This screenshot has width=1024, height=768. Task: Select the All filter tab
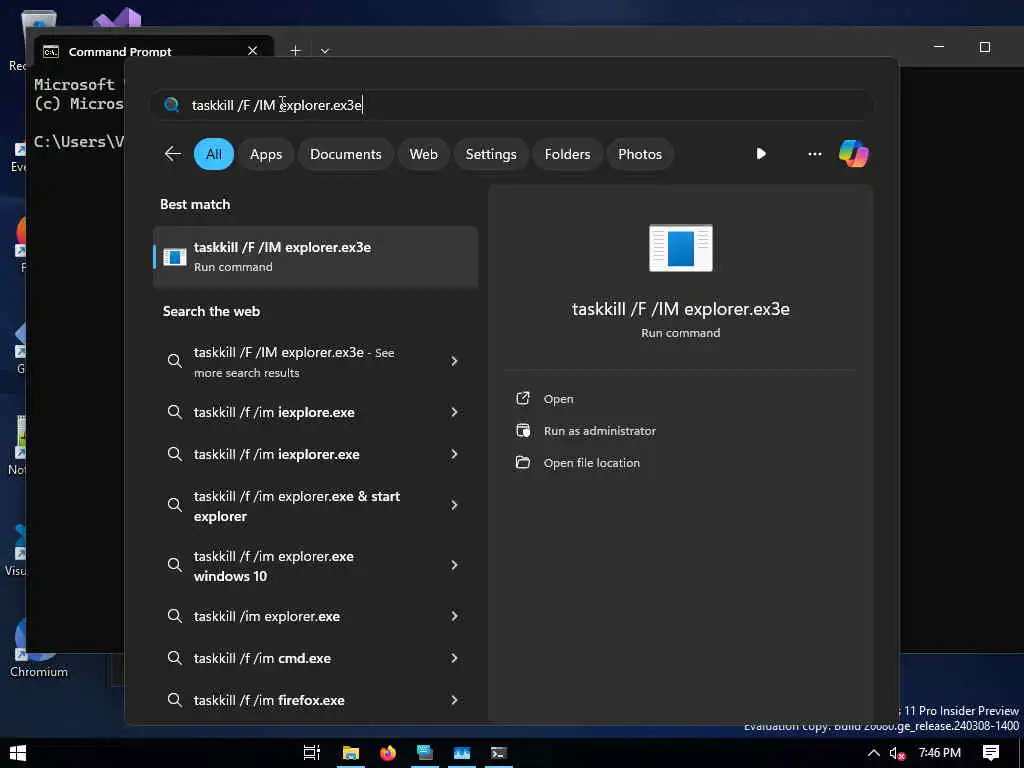tap(214, 154)
